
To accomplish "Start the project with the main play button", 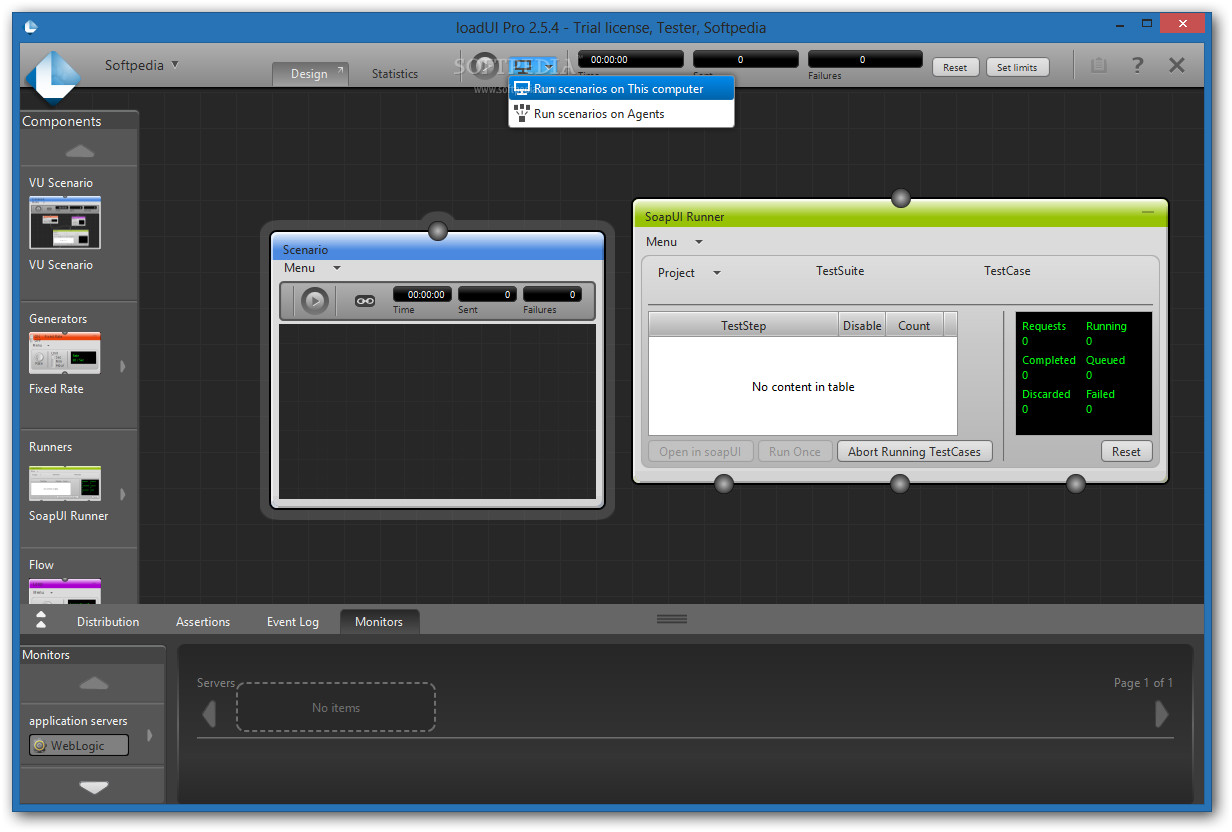I will pyautogui.click(x=485, y=66).
